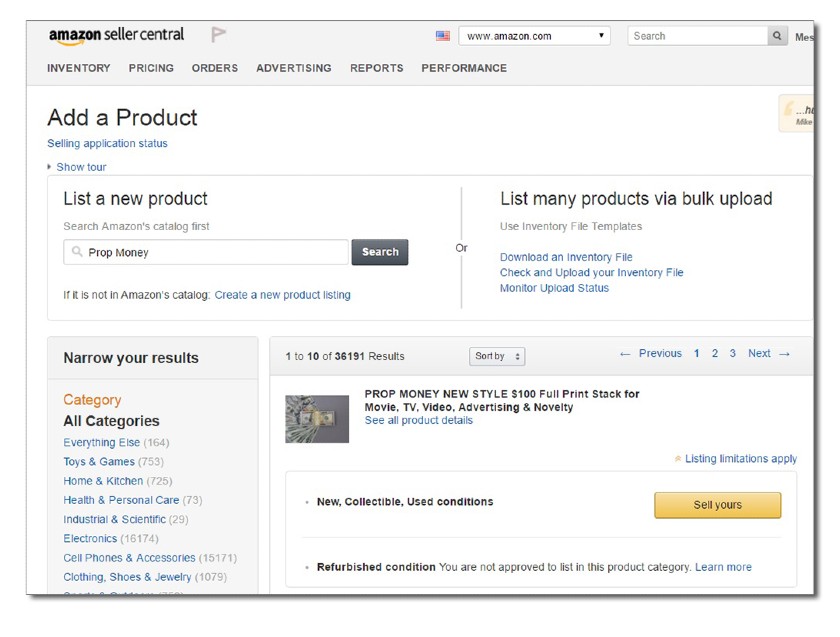
Task: Click the Next arrow icon in pagination
Action: [x=784, y=354]
